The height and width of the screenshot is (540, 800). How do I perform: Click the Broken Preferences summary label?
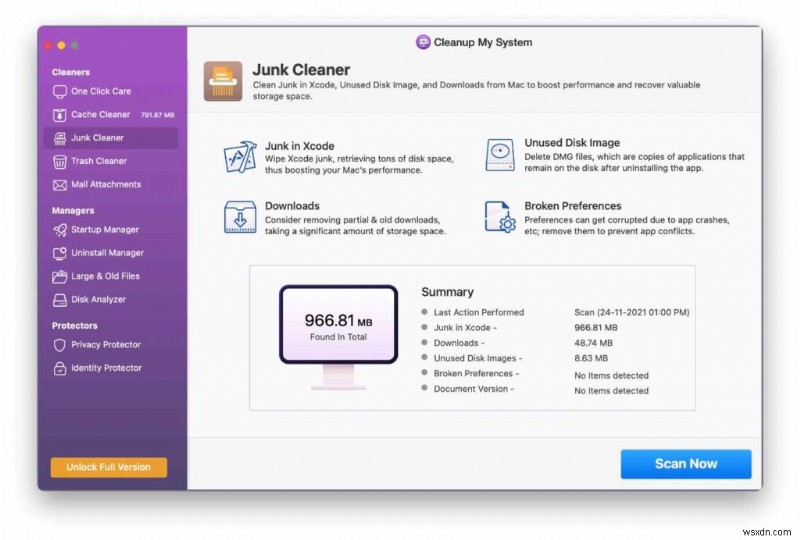[476, 374]
